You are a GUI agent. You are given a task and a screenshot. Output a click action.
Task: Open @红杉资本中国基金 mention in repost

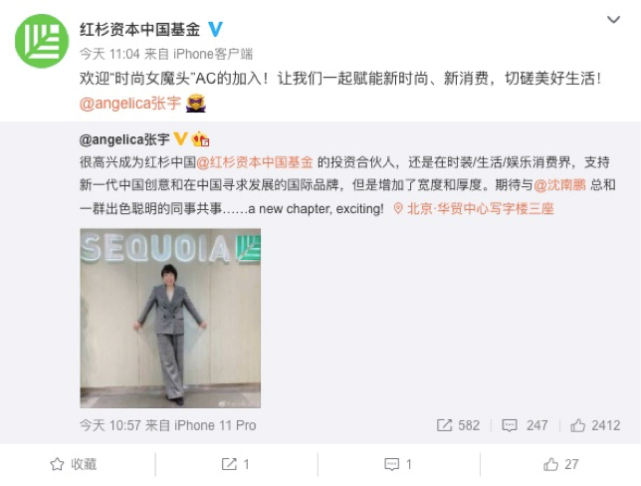[x=255, y=162]
